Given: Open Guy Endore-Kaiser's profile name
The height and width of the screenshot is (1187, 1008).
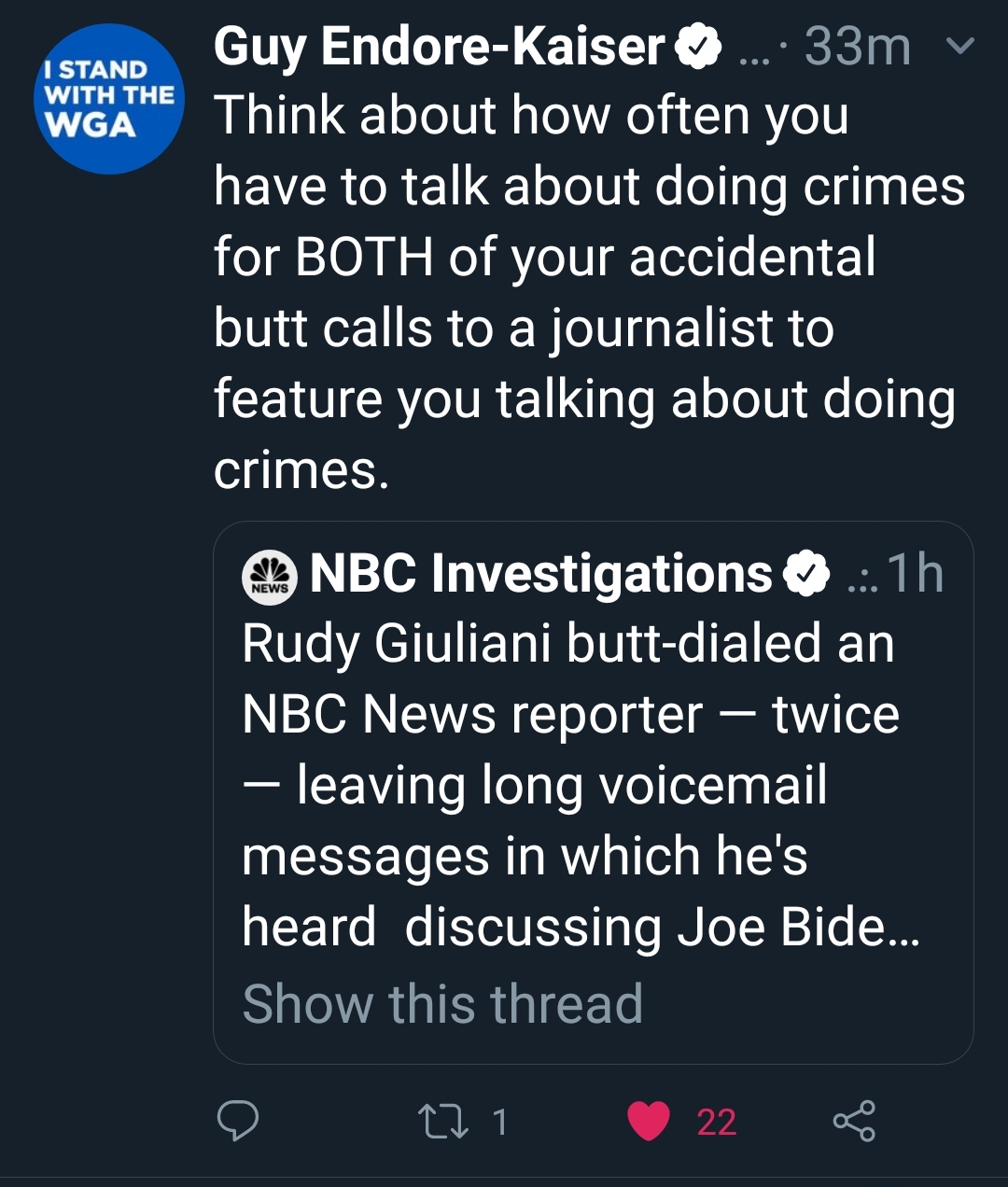Looking at the screenshot, I should click(439, 47).
